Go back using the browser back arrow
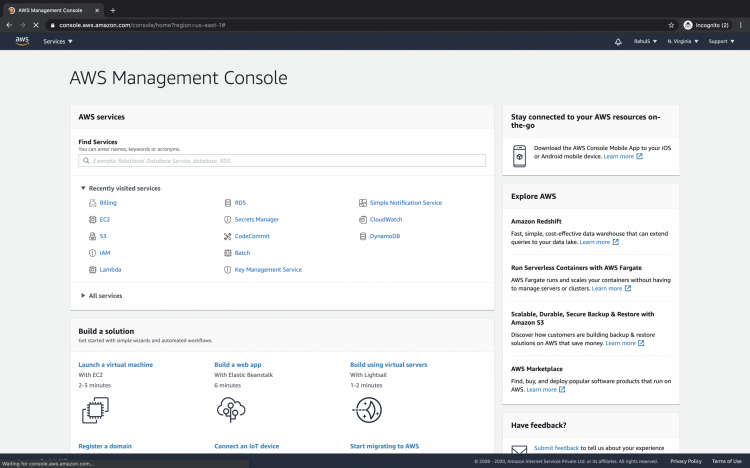750x468 pixels. pyautogui.click(x=9, y=25)
